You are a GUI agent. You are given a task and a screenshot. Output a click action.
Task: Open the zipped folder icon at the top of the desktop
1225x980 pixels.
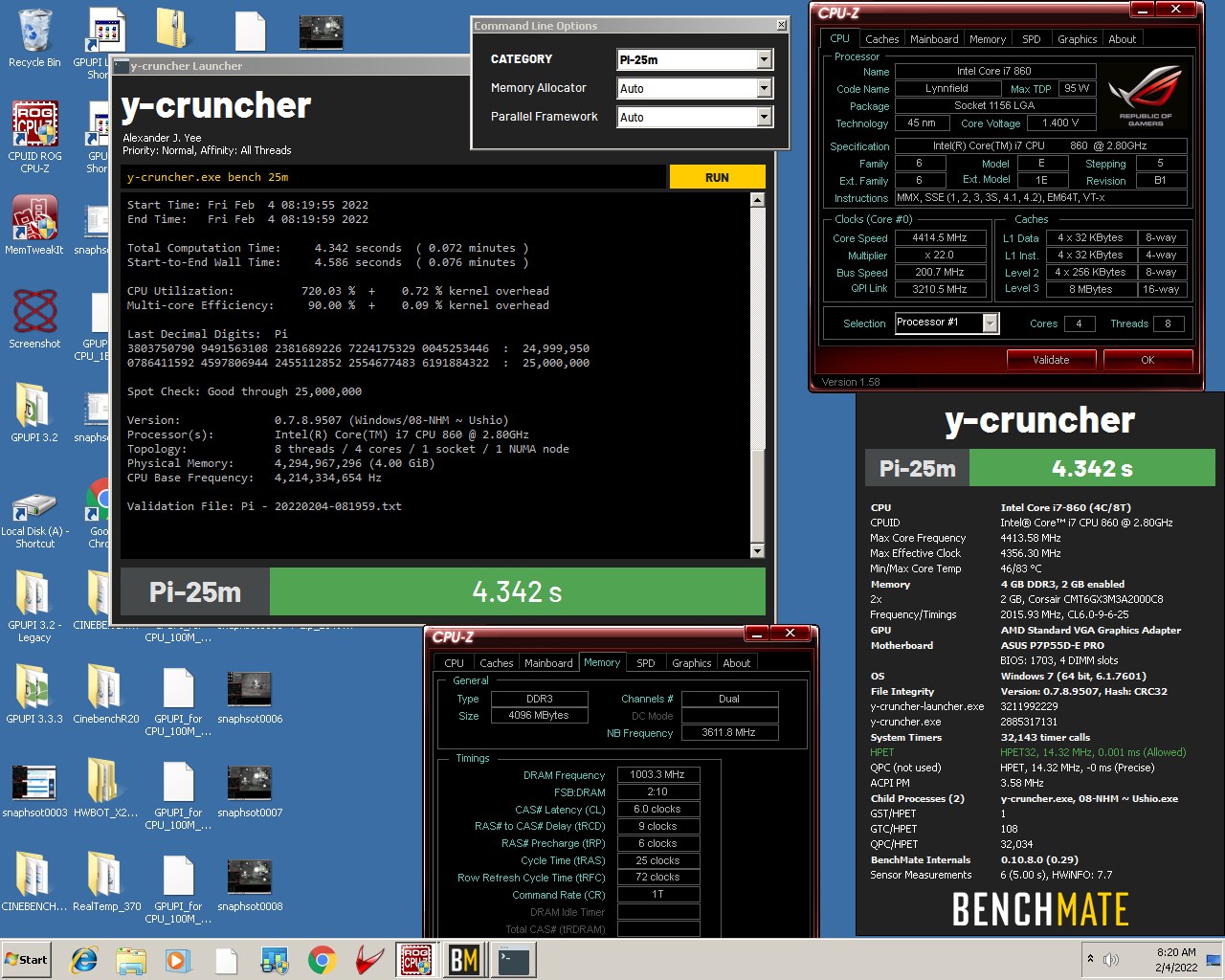pyautogui.click(x=173, y=29)
